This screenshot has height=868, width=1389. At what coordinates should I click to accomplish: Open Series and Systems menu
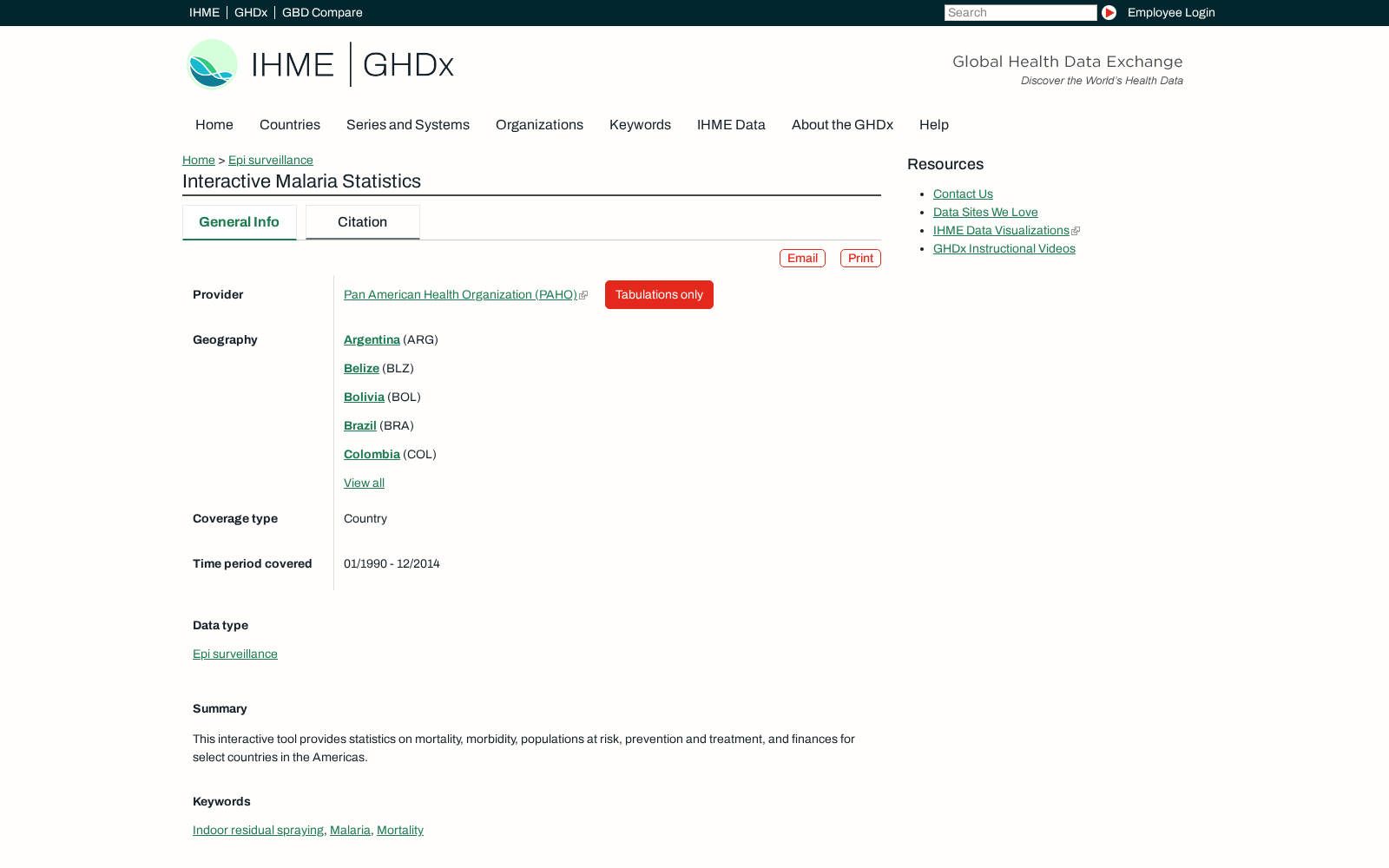pos(408,125)
